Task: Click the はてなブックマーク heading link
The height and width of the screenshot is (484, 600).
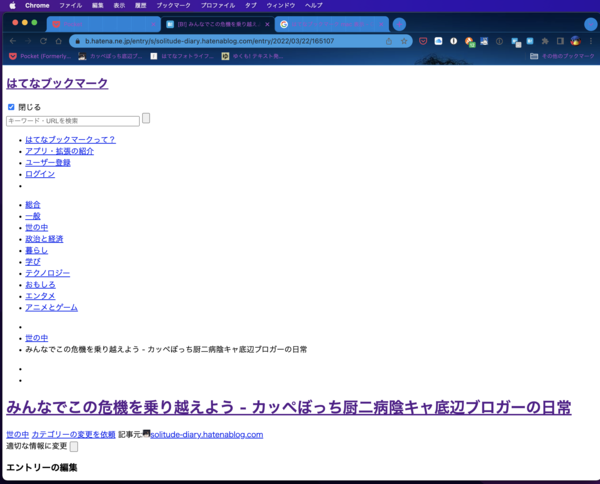Action: 57,83
